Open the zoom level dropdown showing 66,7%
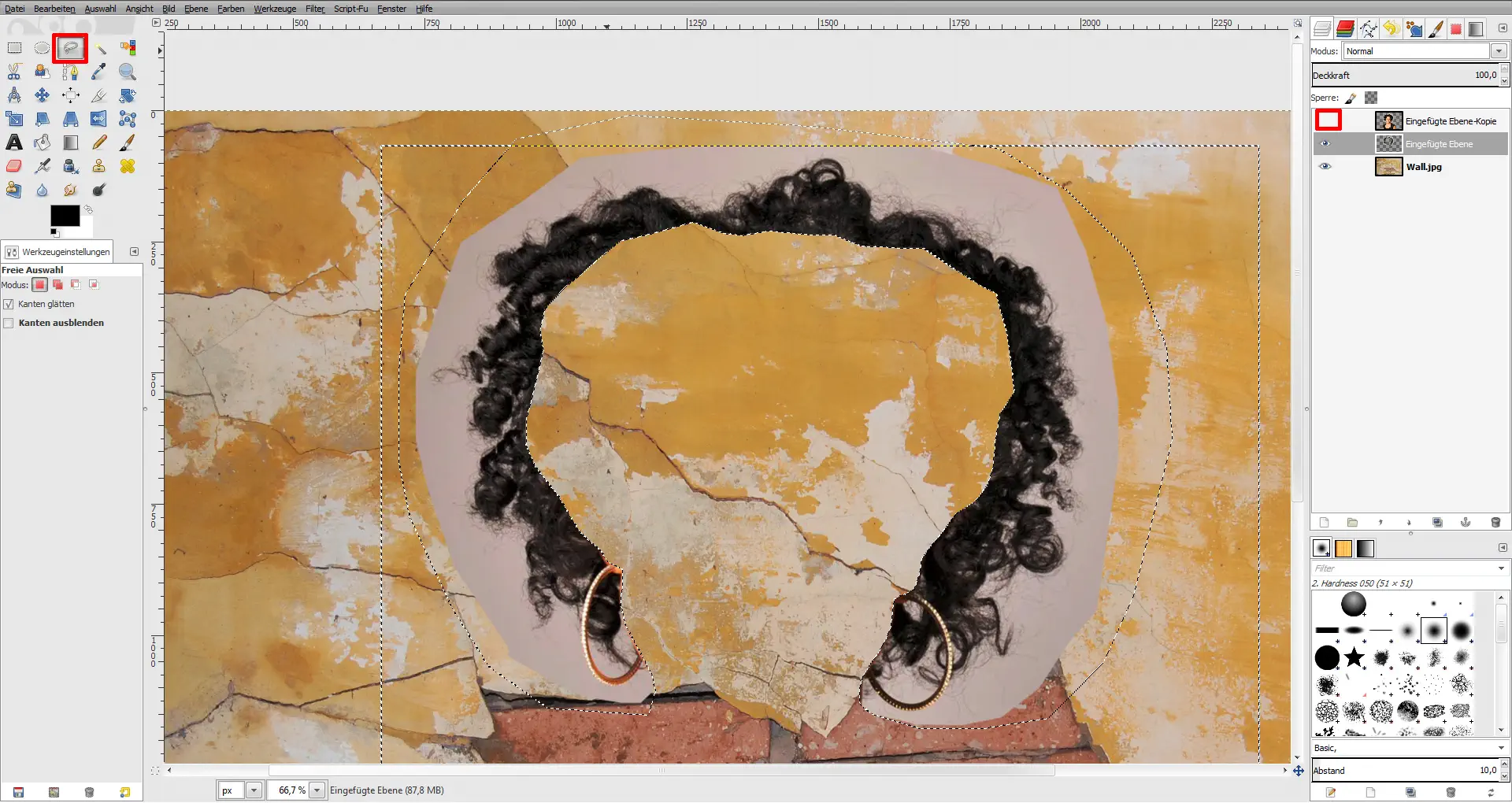This screenshot has height=803, width=1512. click(x=317, y=790)
